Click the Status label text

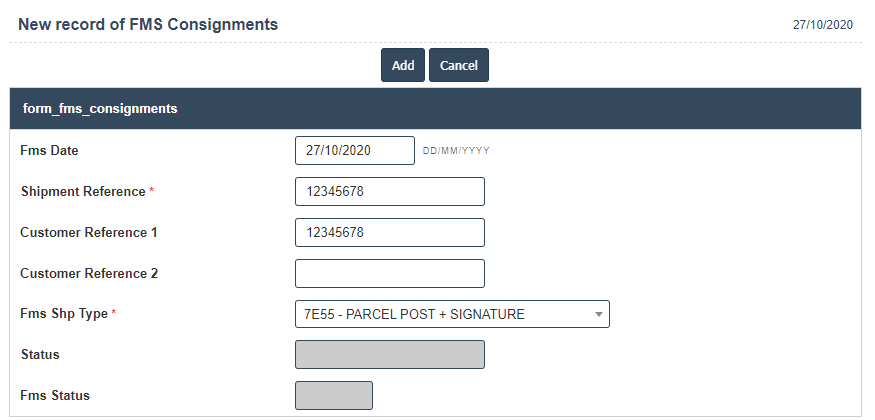coord(40,355)
